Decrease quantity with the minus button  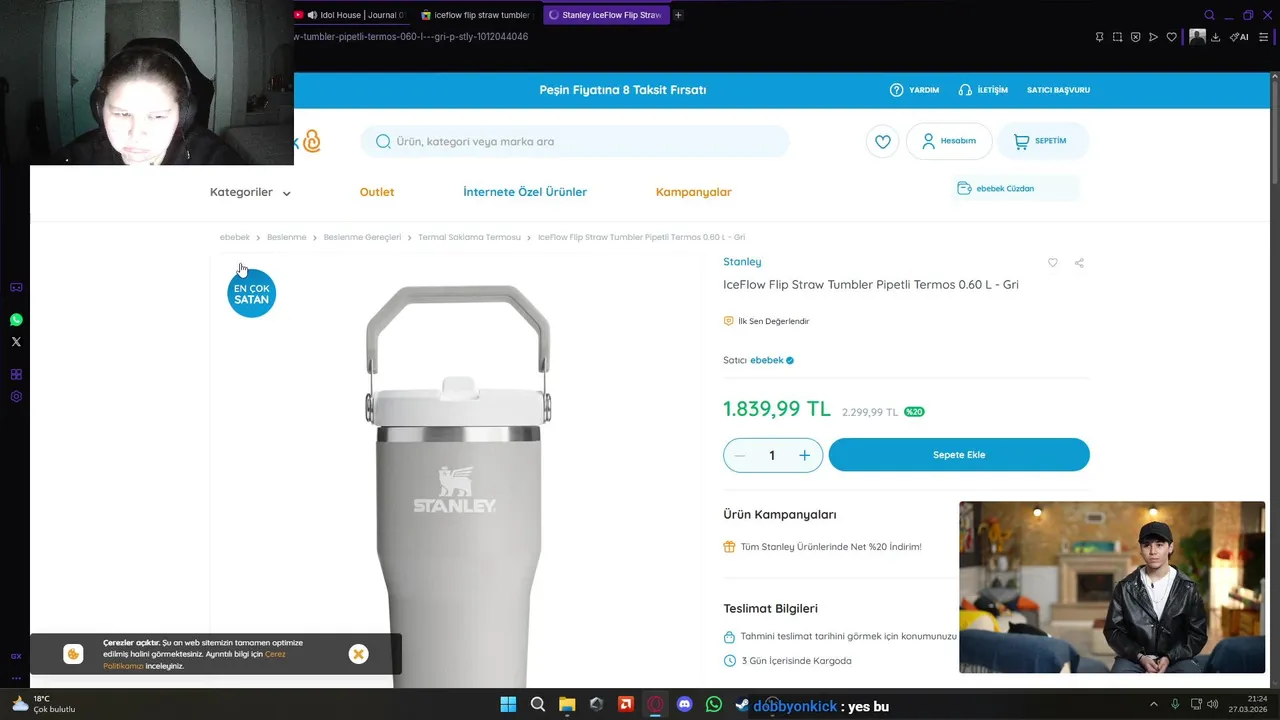740,456
